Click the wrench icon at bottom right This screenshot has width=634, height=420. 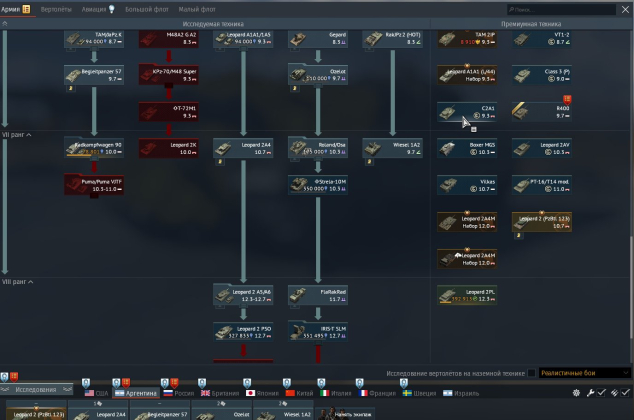589,393
